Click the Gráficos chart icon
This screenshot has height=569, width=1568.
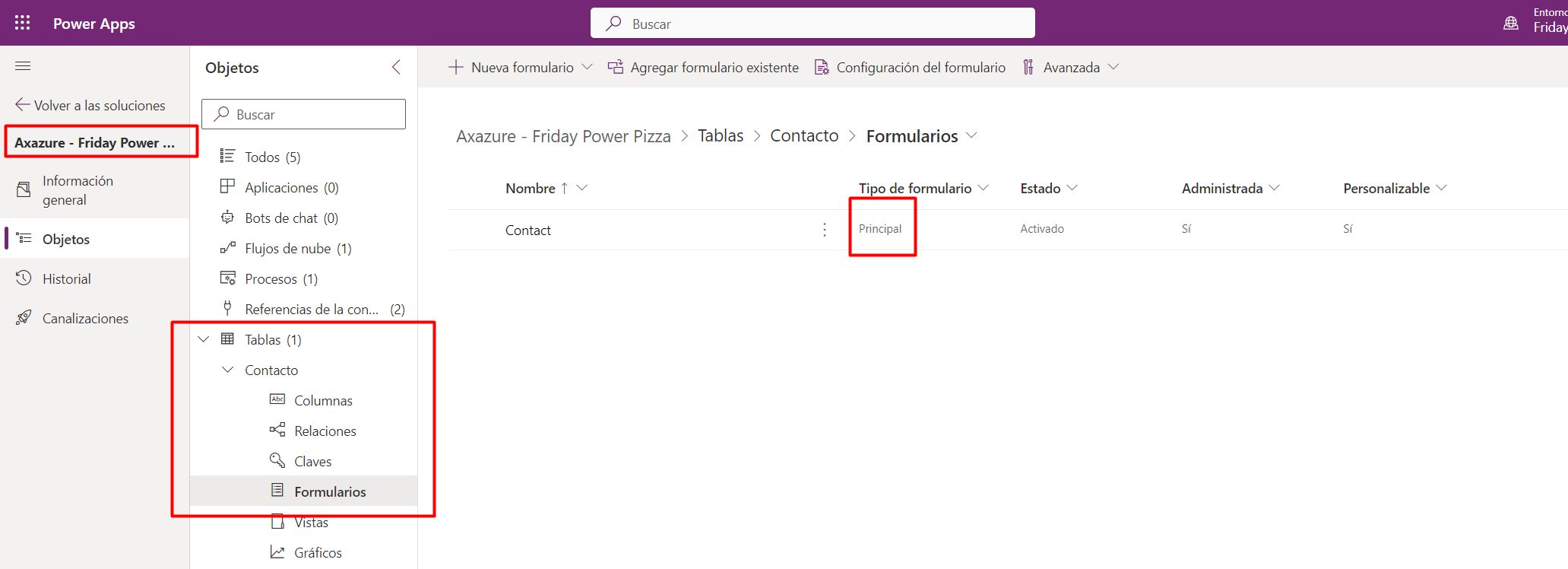tap(277, 552)
